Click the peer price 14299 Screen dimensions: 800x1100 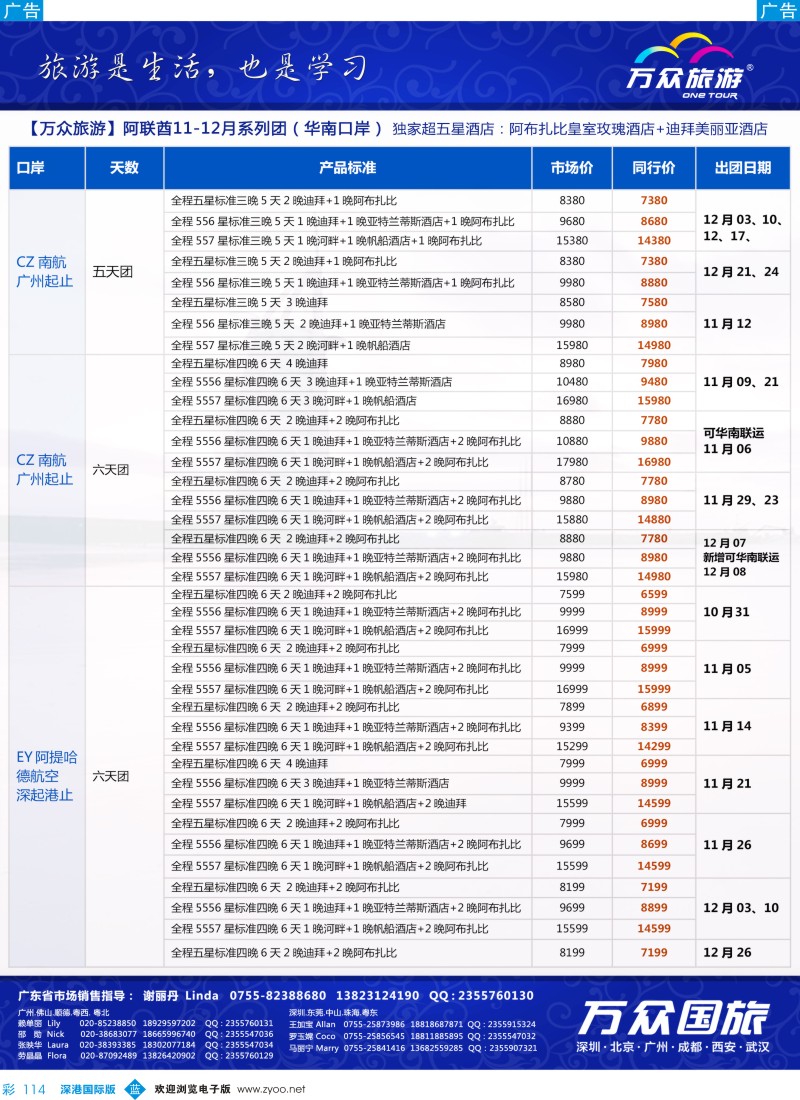(653, 746)
